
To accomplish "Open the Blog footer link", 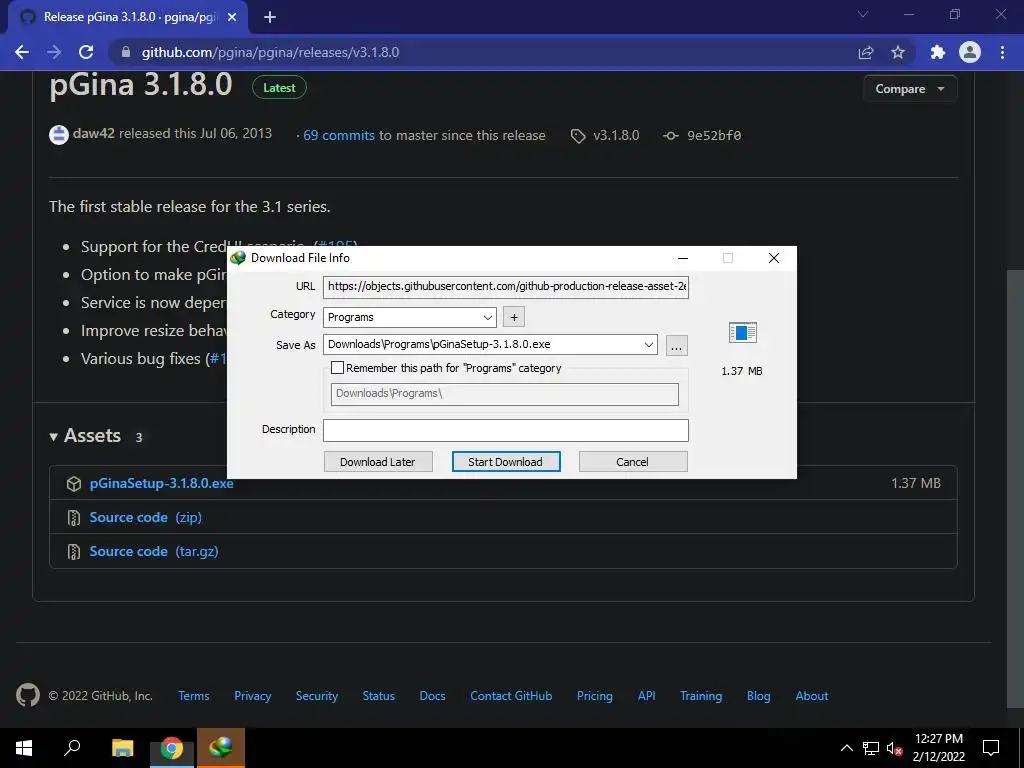I will (758, 696).
